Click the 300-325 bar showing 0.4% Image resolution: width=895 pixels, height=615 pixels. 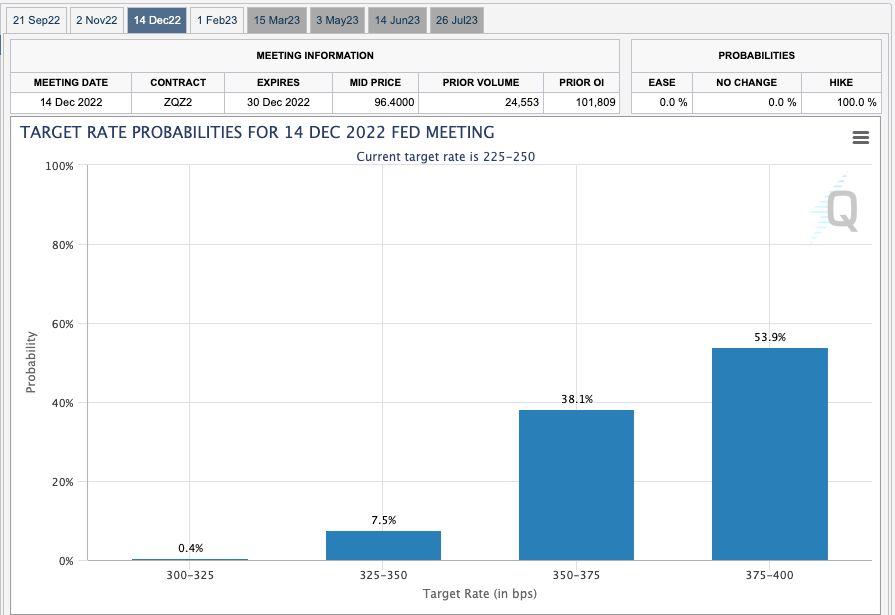pos(190,559)
